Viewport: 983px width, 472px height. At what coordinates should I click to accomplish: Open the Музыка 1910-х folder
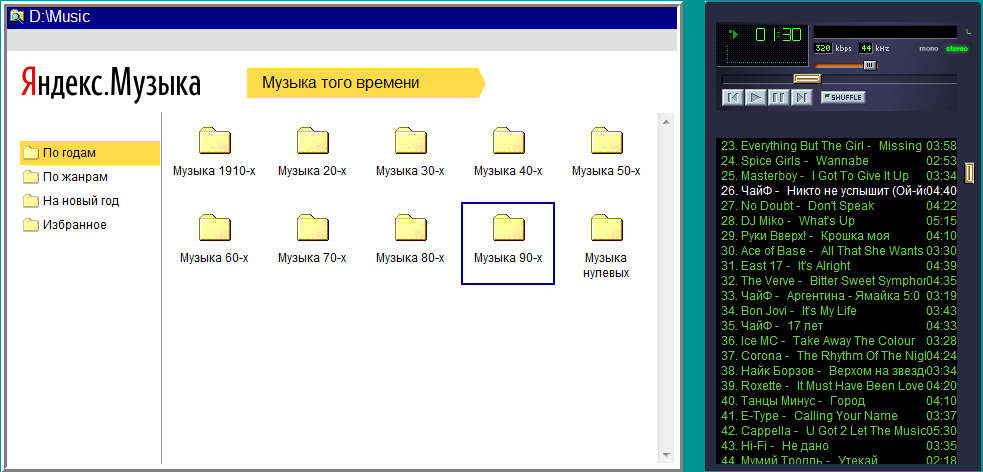(214, 141)
